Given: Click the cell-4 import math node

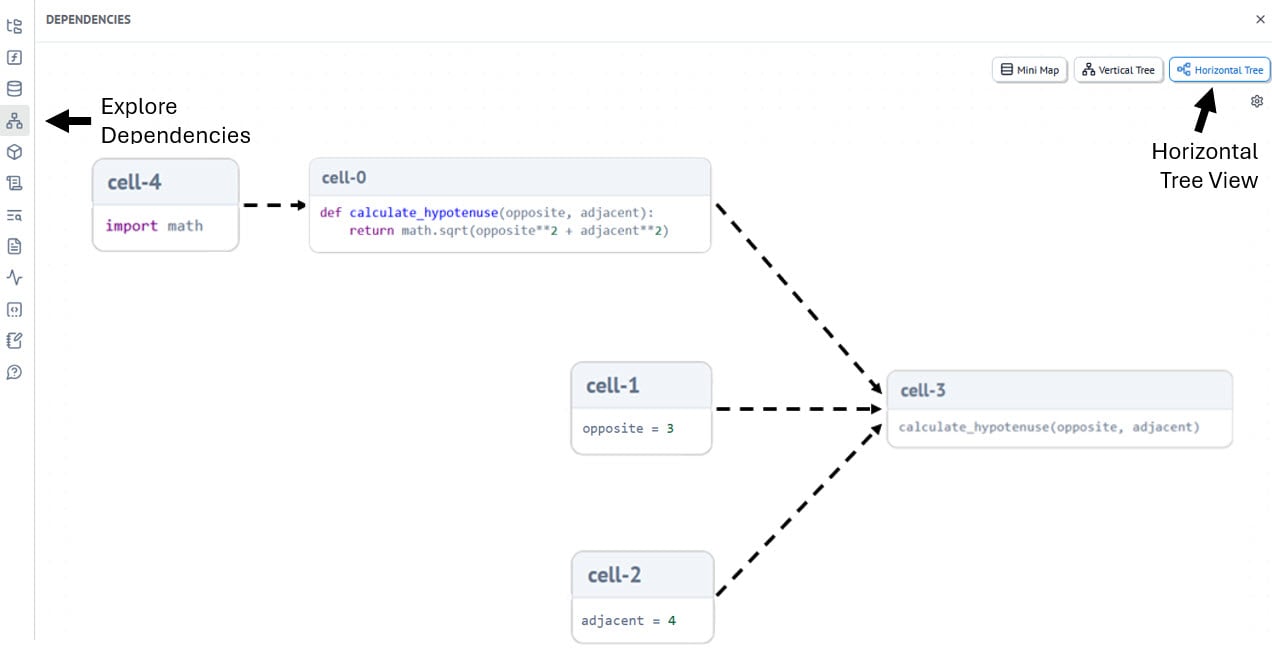Looking at the screenshot, I should [165, 204].
